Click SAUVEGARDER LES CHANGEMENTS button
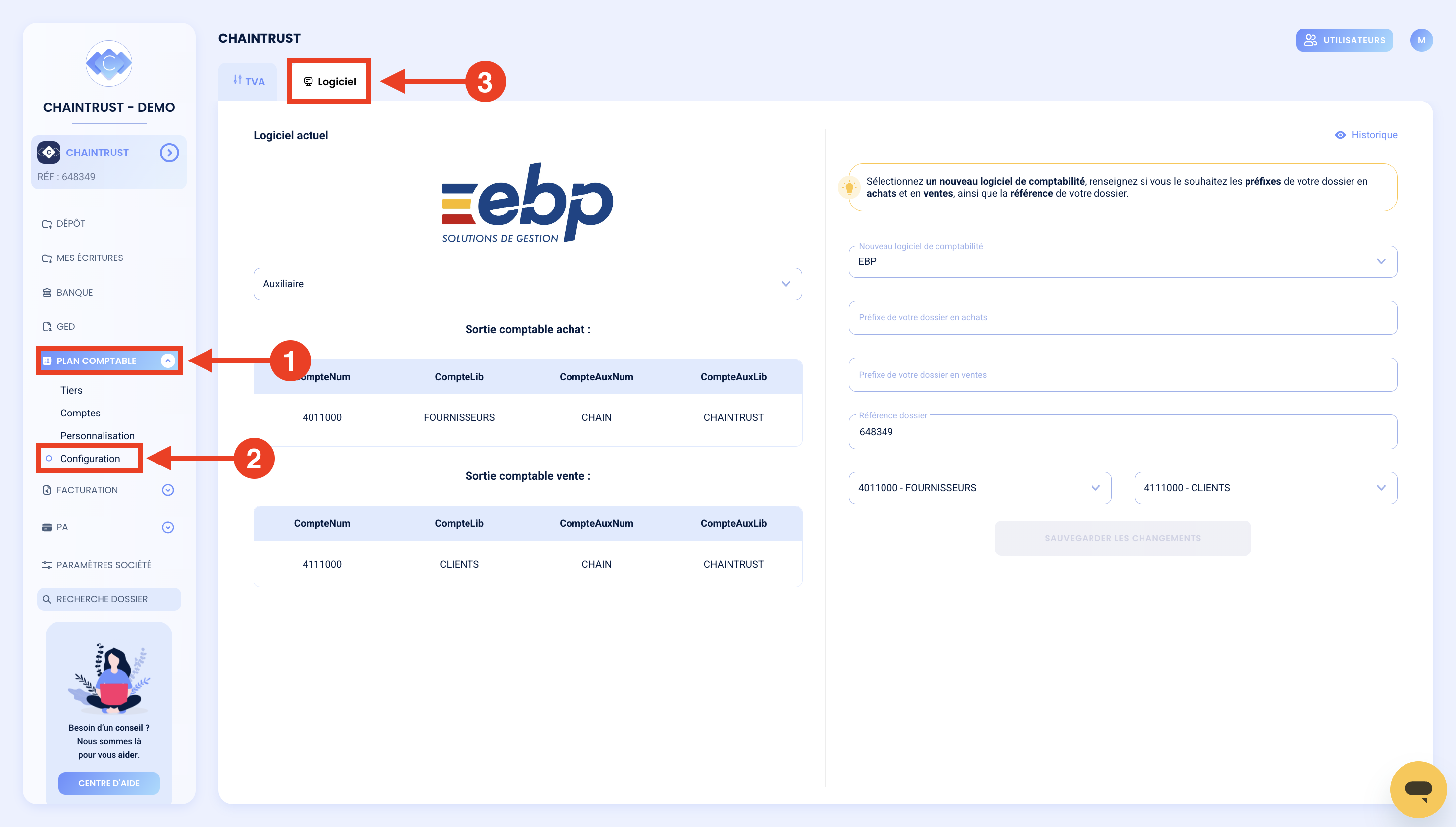 pyautogui.click(x=1123, y=538)
